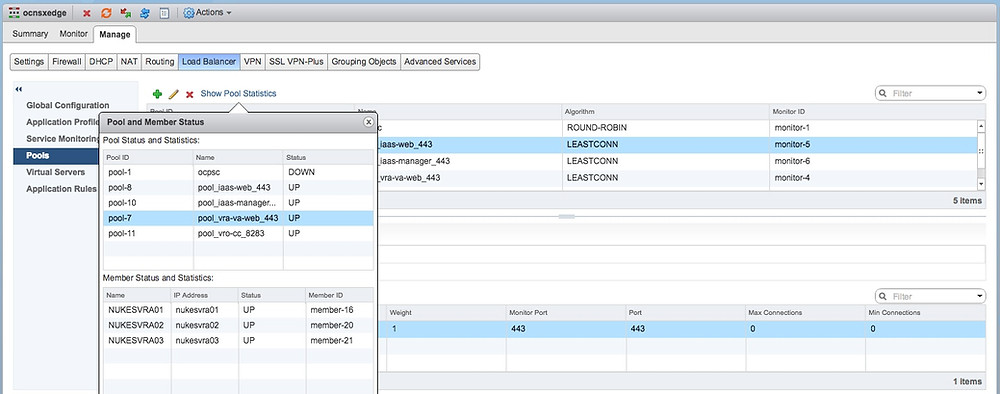Open Global Configuration in the sidebar
This screenshot has height=394, width=1000.
pyautogui.click(x=68, y=105)
